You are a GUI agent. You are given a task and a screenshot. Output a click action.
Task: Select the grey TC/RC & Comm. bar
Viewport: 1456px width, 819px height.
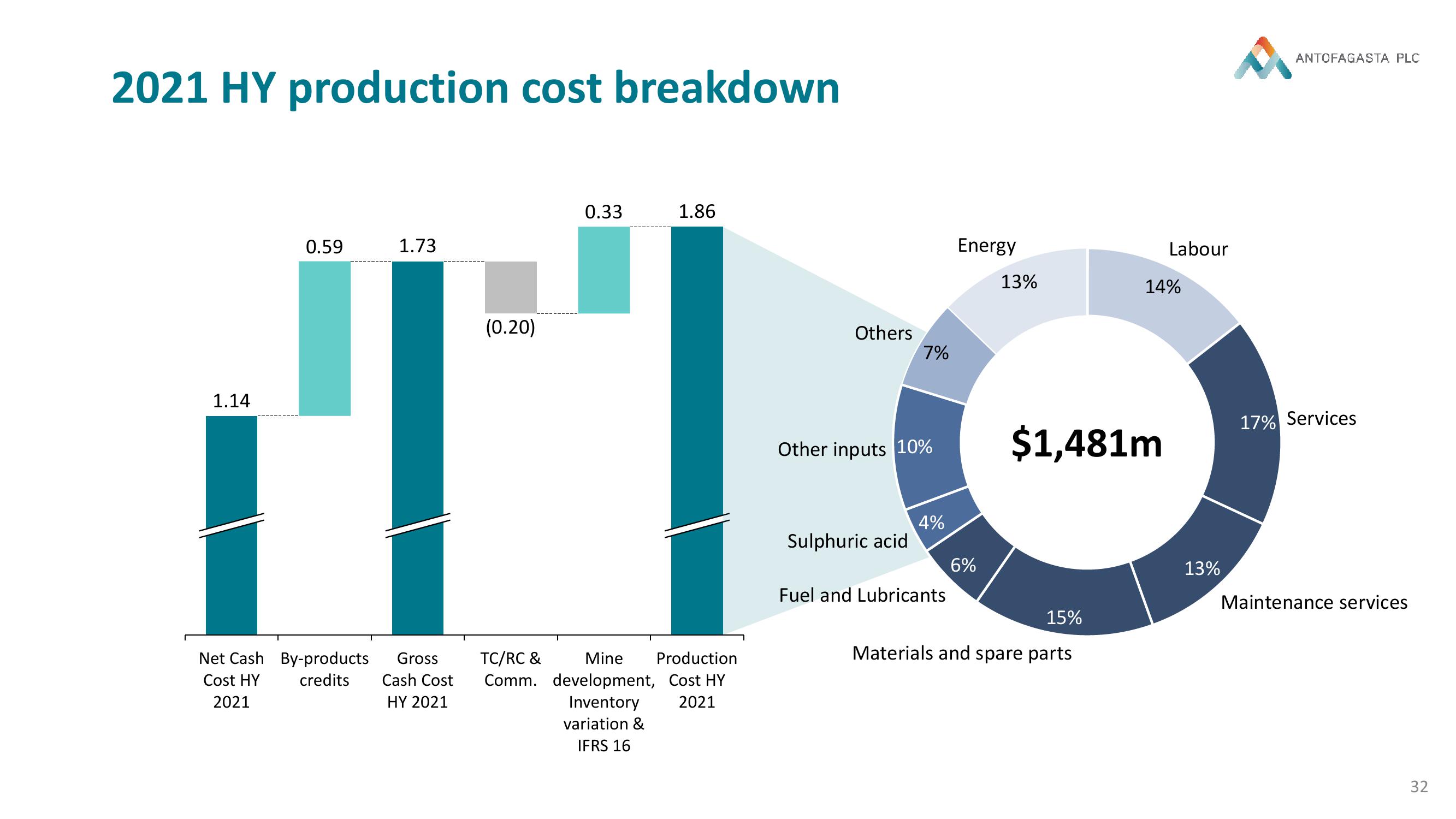(x=511, y=287)
